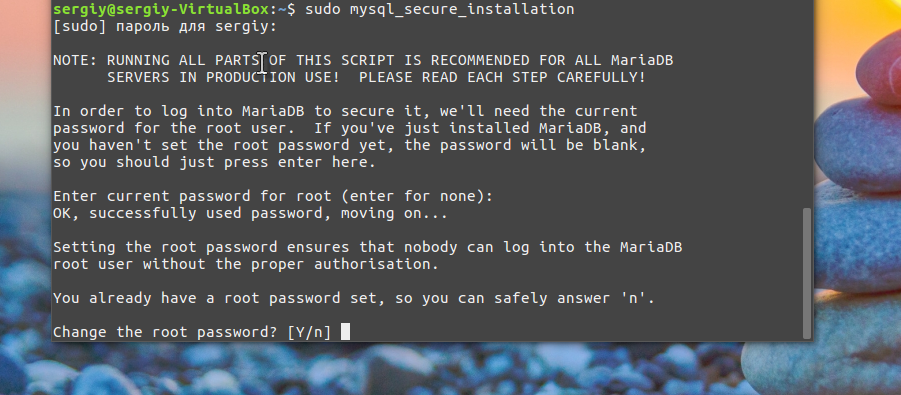Click the [Y/n] option text

click(x=309, y=332)
